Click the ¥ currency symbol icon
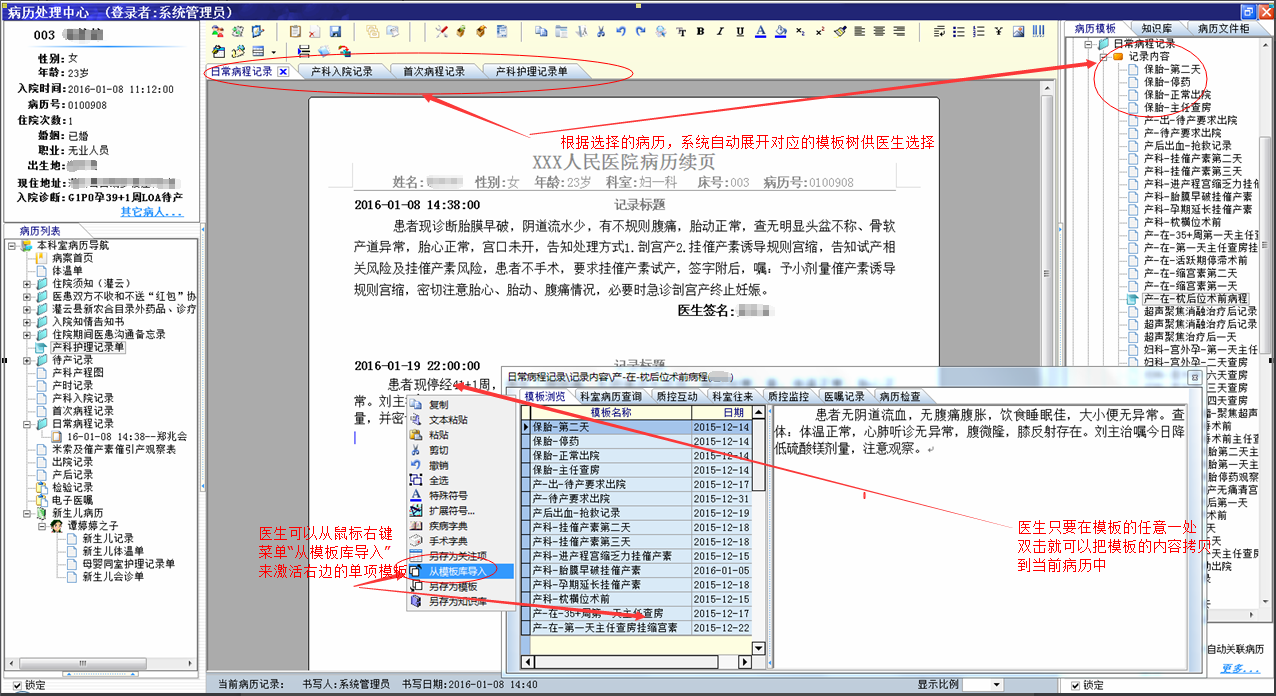This screenshot has width=1276, height=696. click(x=999, y=31)
